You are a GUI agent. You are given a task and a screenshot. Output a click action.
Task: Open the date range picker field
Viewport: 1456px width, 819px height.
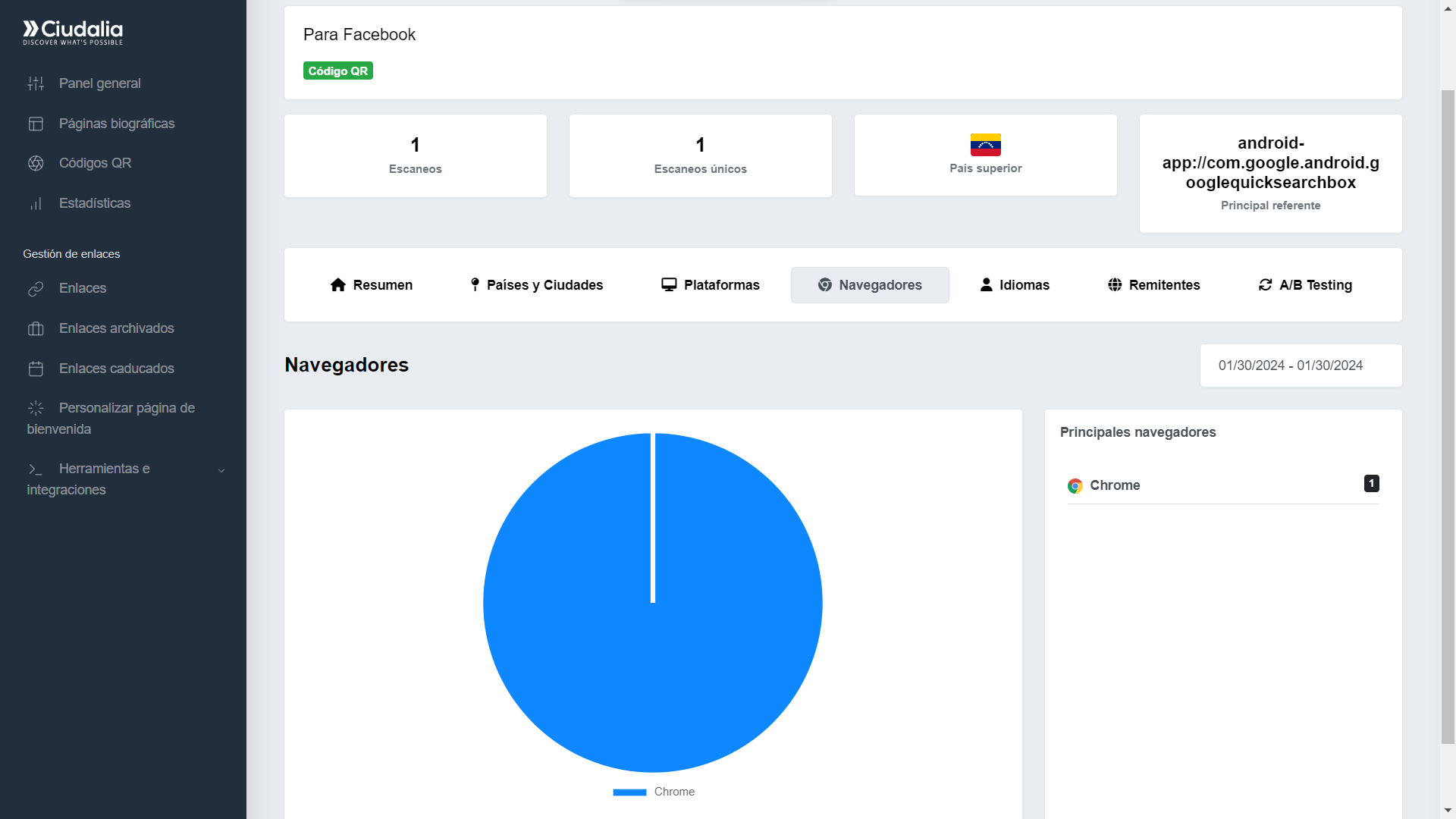(x=1300, y=366)
